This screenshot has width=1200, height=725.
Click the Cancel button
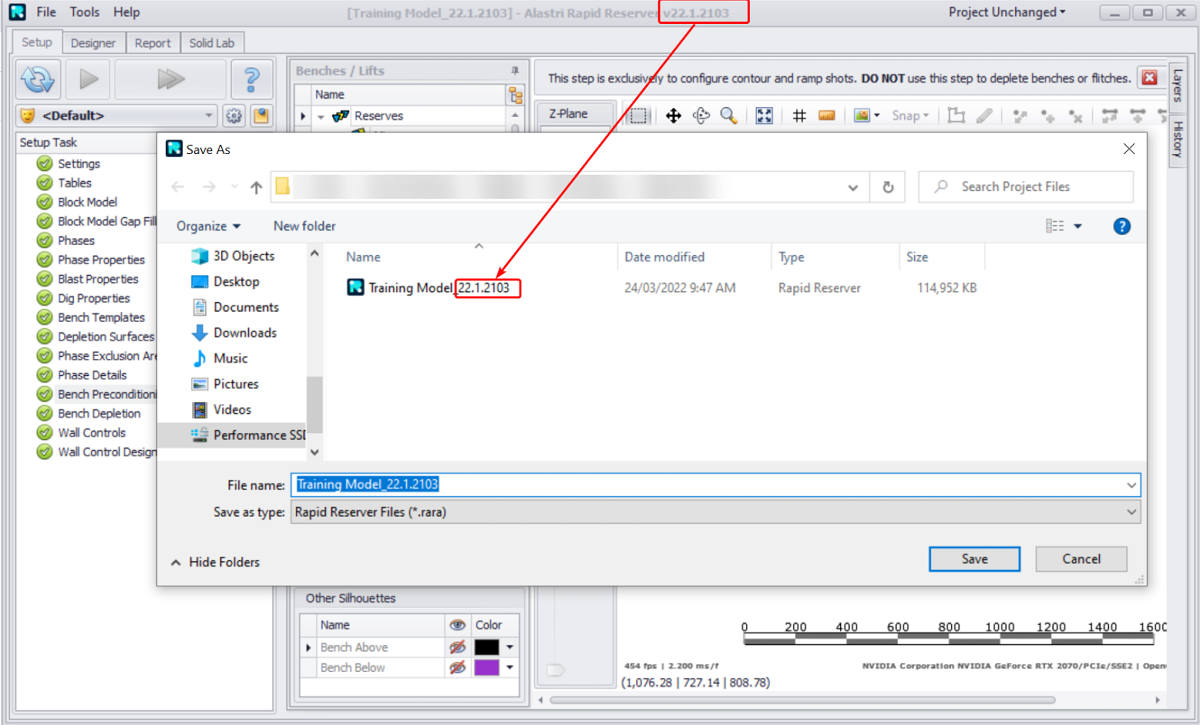(1081, 559)
